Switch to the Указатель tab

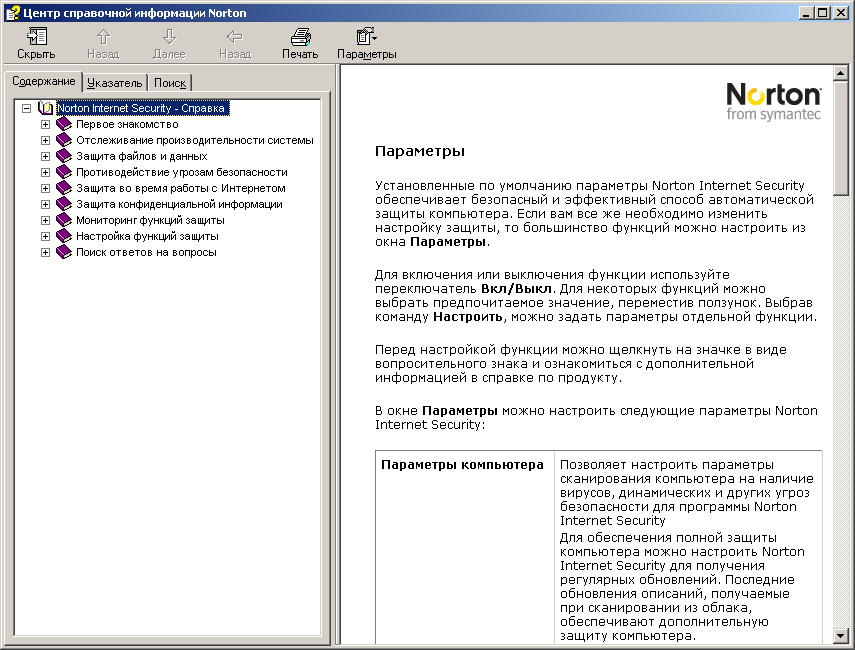115,83
